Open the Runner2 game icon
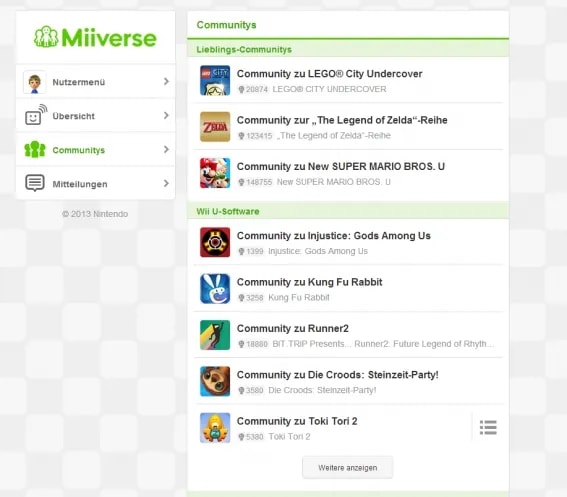The height and width of the screenshot is (497, 567). (215, 335)
